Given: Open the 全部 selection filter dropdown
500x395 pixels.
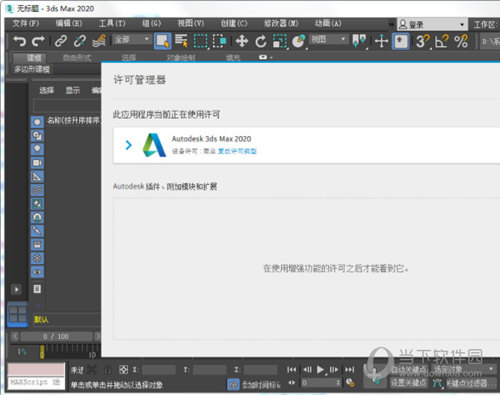Looking at the screenshot, I should point(132,39).
